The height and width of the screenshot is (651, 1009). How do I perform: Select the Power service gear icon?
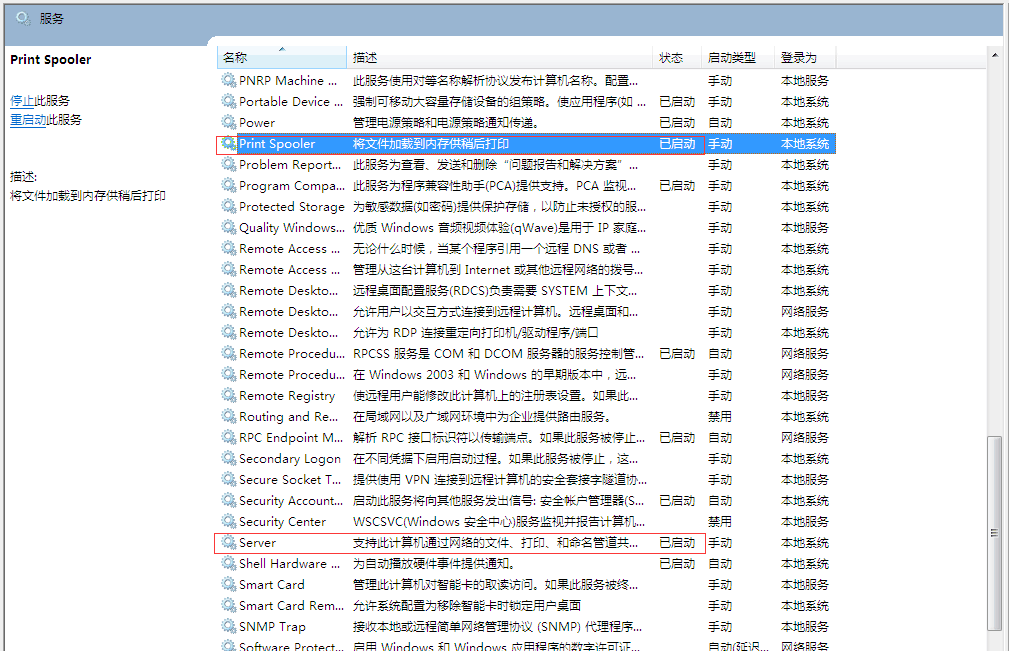(228, 122)
